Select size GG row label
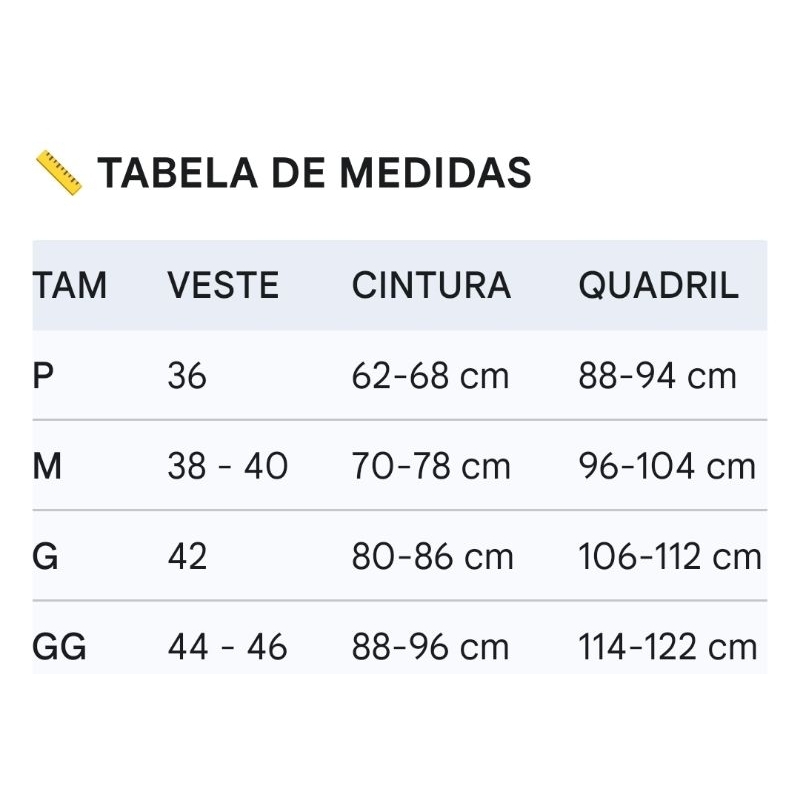Image resolution: width=800 pixels, height=800 pixels. point(60,647)
